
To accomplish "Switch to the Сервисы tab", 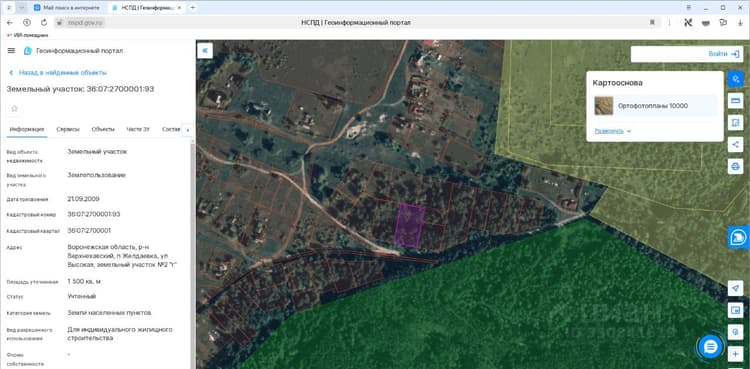I will coord(67,129).
